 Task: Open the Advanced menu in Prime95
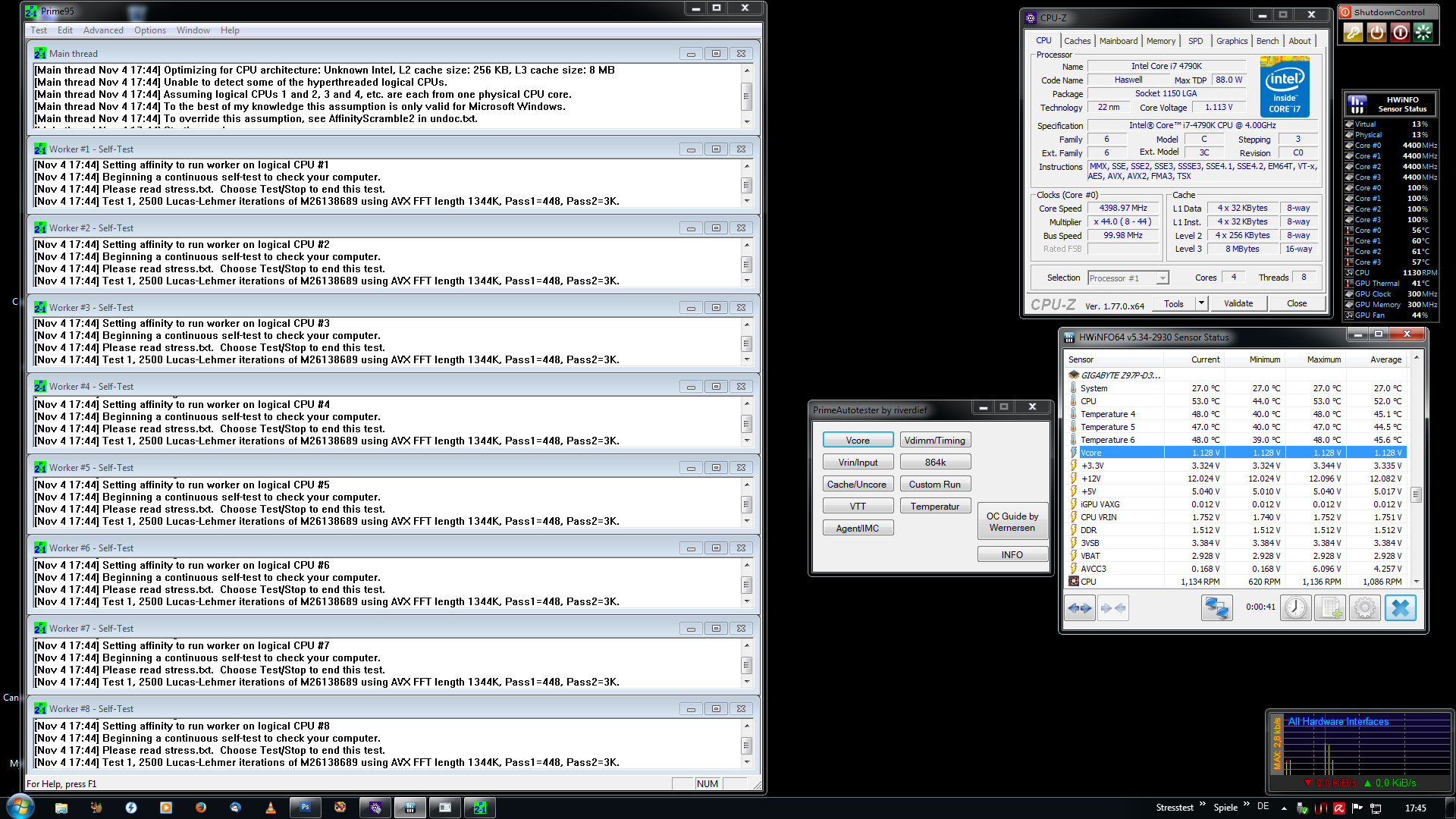tap(103, 30)
